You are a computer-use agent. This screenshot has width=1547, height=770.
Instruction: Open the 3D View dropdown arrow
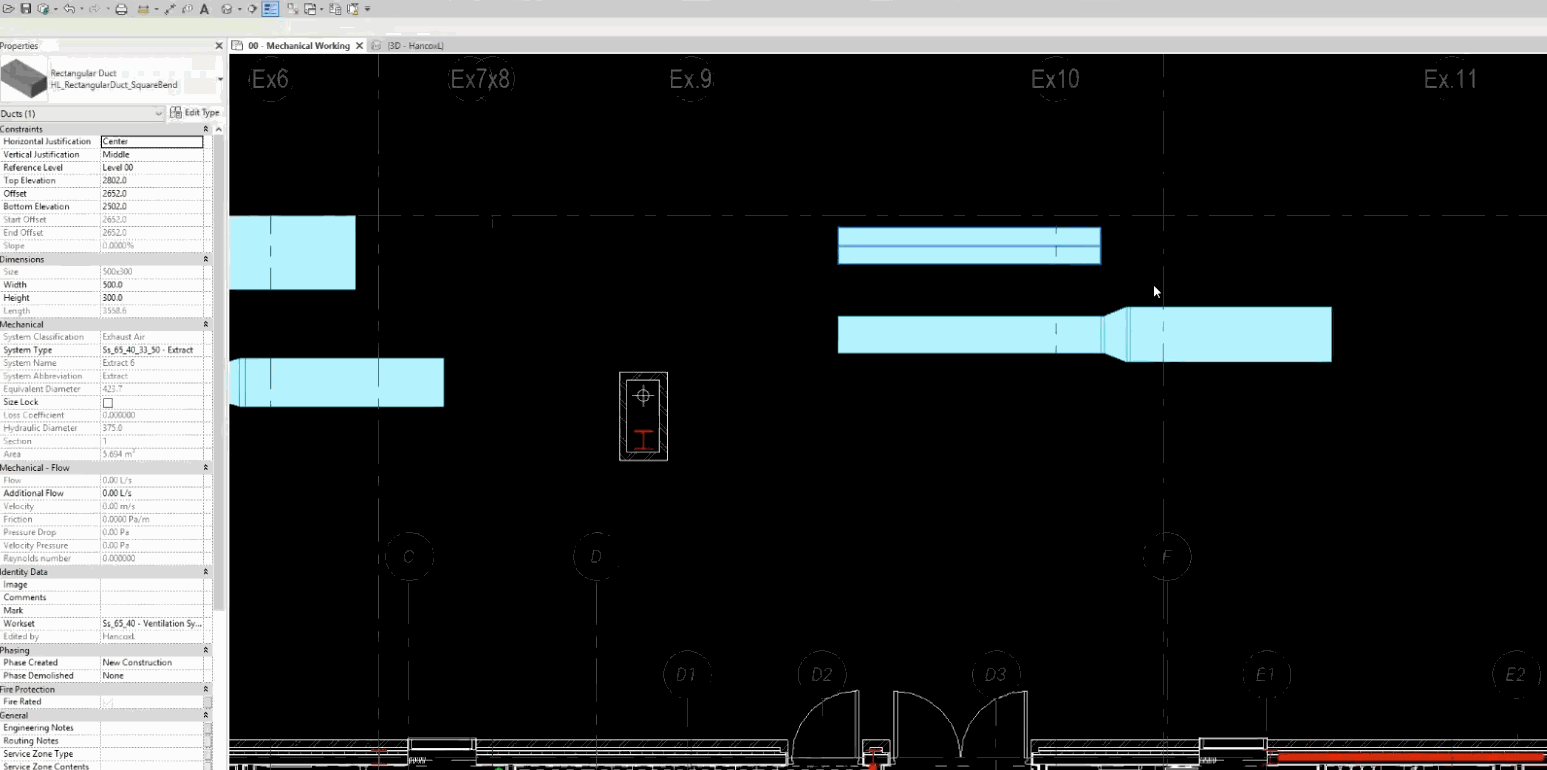(239, 10)
